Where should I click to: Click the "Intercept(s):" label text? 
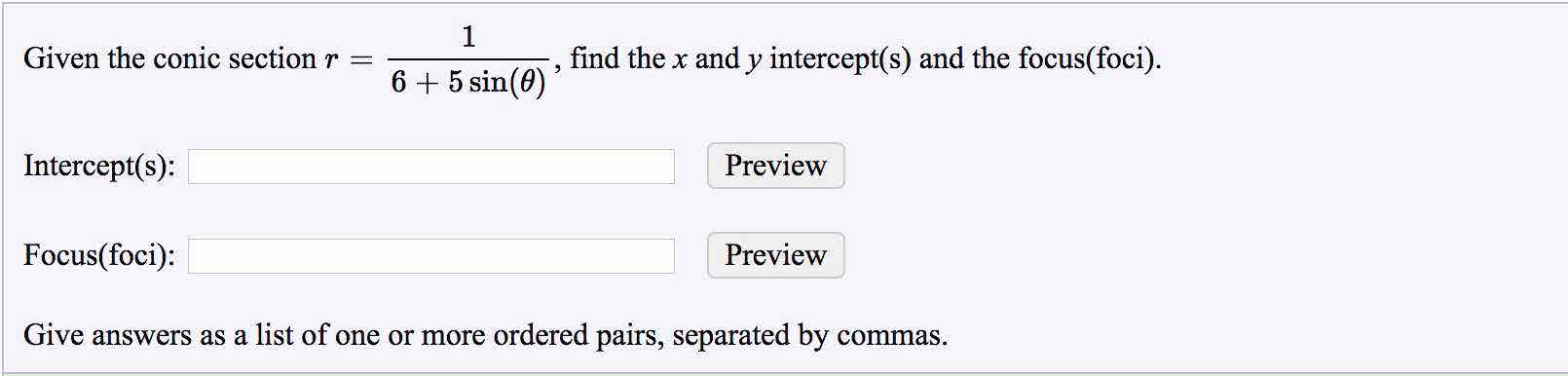click(x=99, y=167)
